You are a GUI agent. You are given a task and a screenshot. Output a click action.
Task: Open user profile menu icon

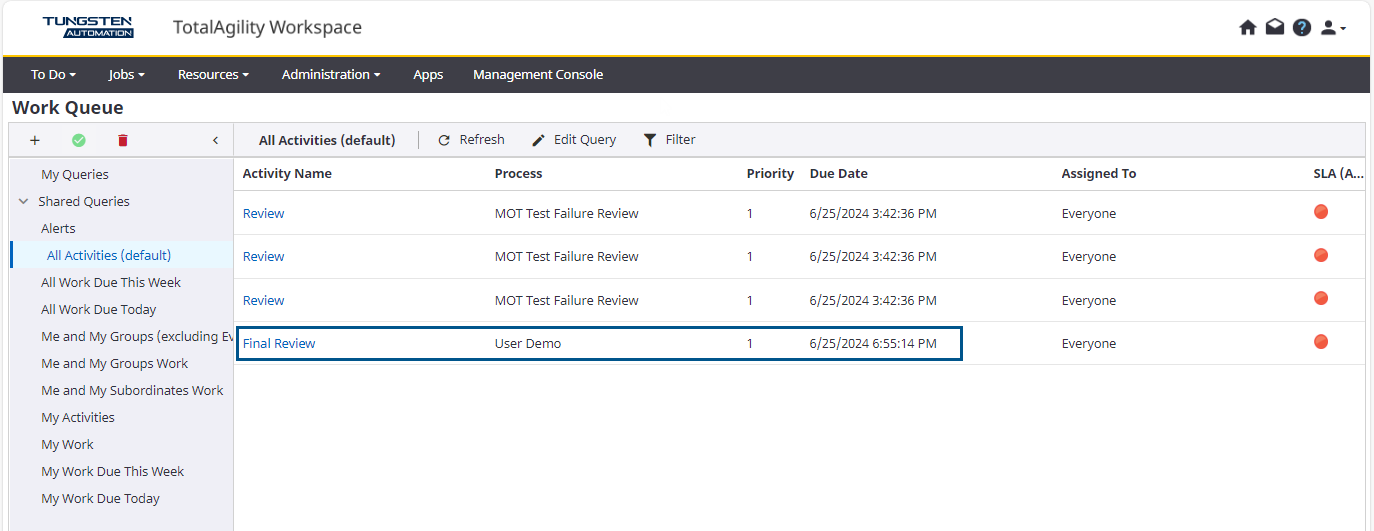point(1333,28)
